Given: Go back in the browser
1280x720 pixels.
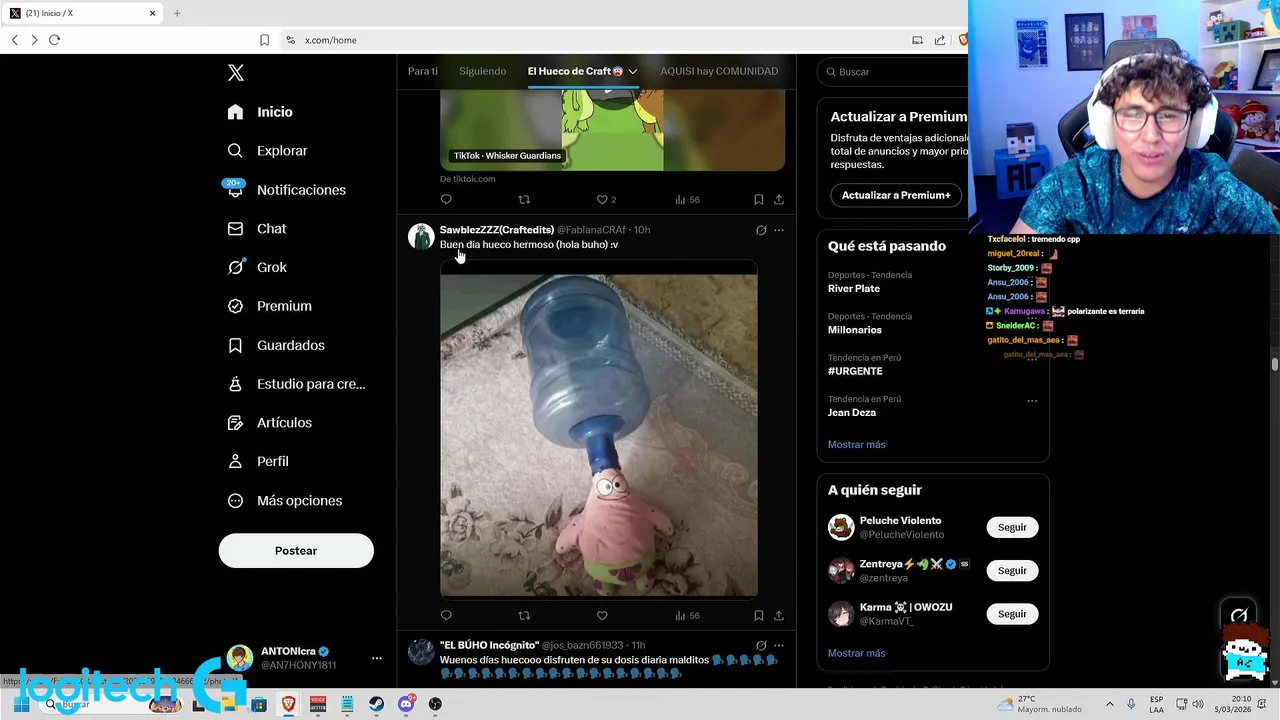Looking at the screenshot, I should (x=15, y=40).
